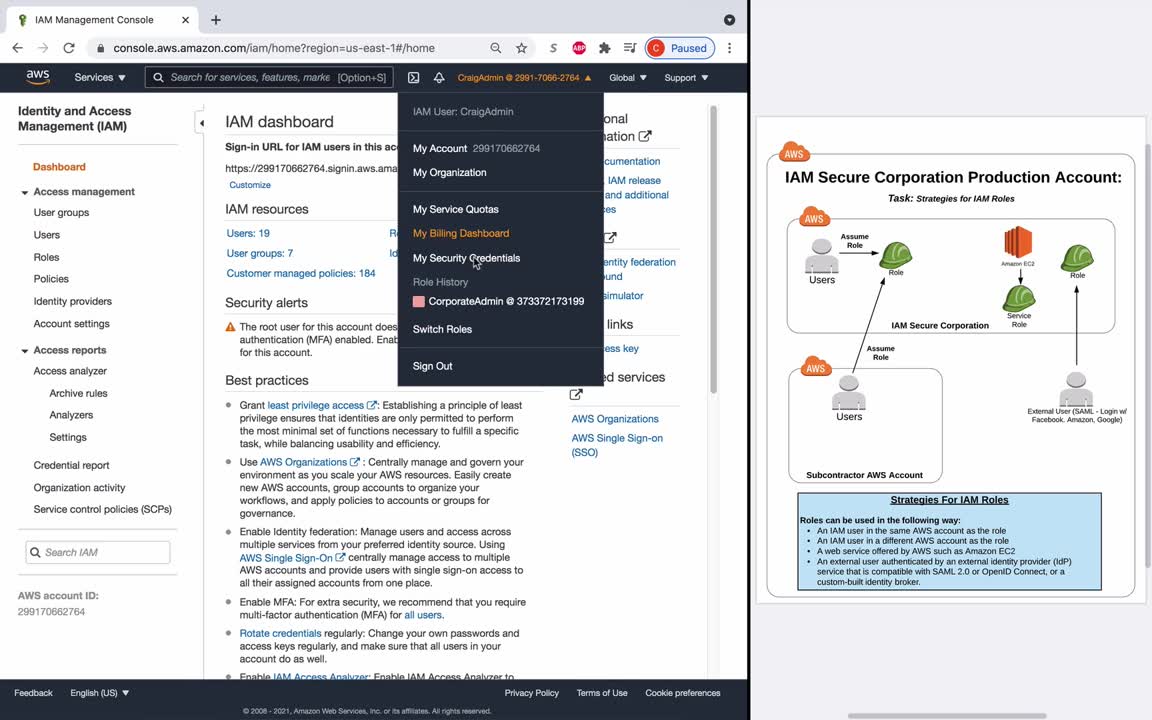The image size is (1152, 720).
Task: Click the browser back arrow
Action: coord(18,48)
